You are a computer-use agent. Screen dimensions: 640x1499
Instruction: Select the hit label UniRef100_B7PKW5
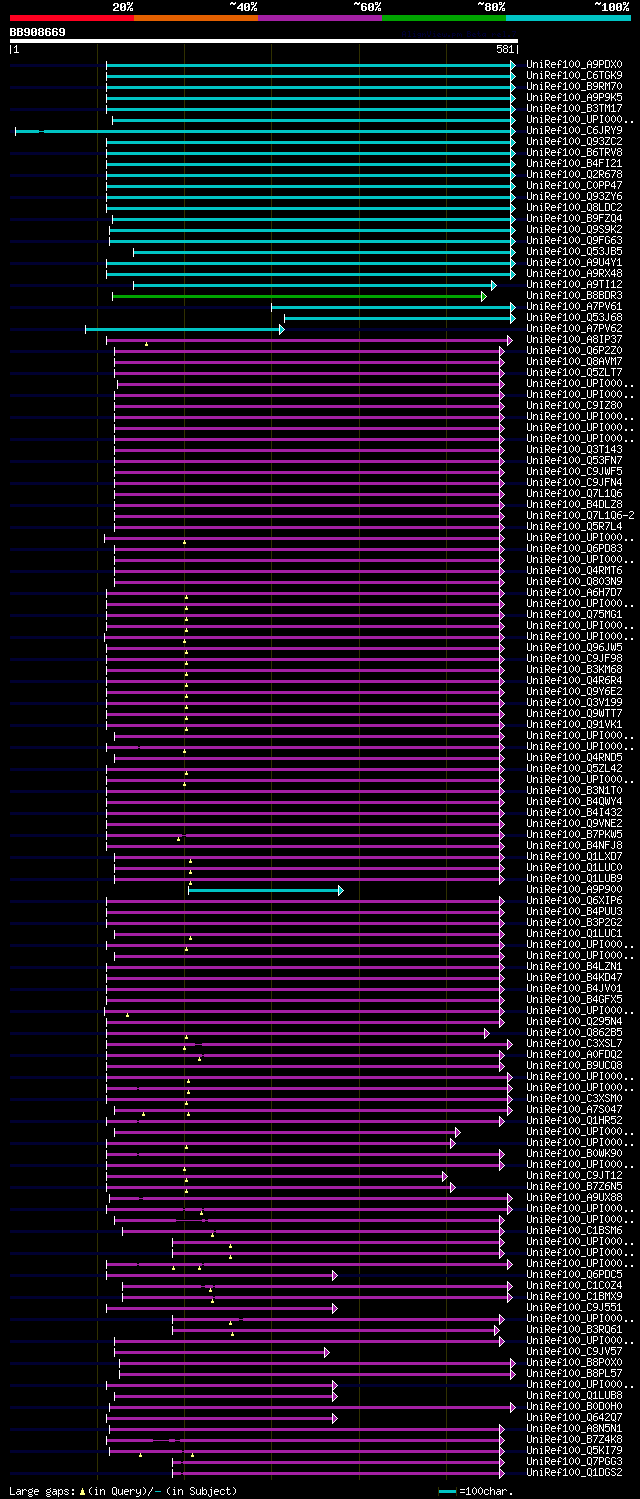(x=574, y=835)
